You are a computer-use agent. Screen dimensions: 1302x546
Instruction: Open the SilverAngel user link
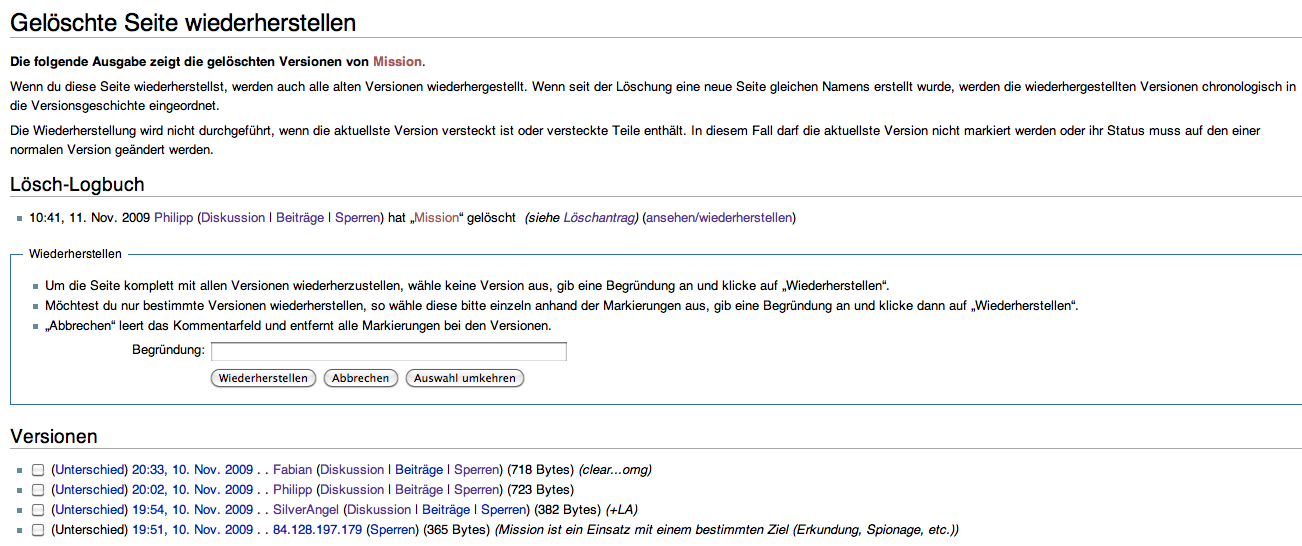[306, 509]
